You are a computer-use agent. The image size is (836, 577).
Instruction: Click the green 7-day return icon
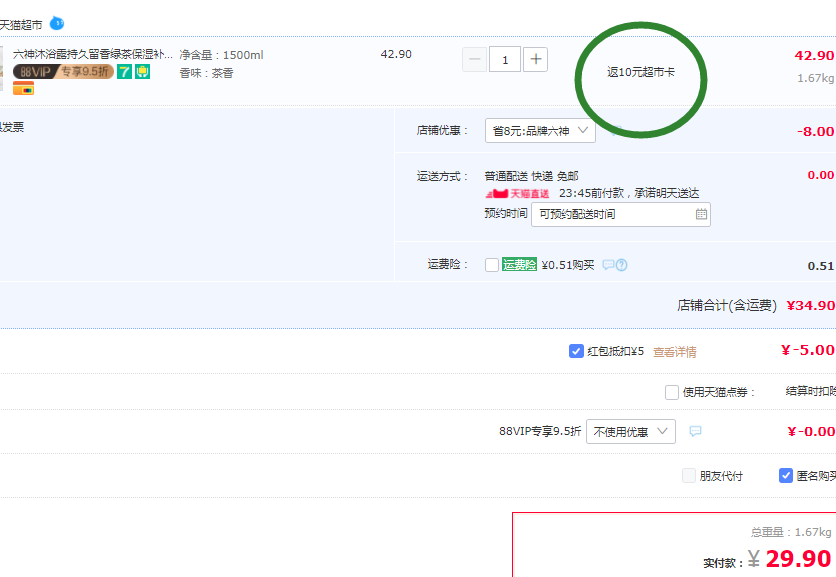click(124, 71)
